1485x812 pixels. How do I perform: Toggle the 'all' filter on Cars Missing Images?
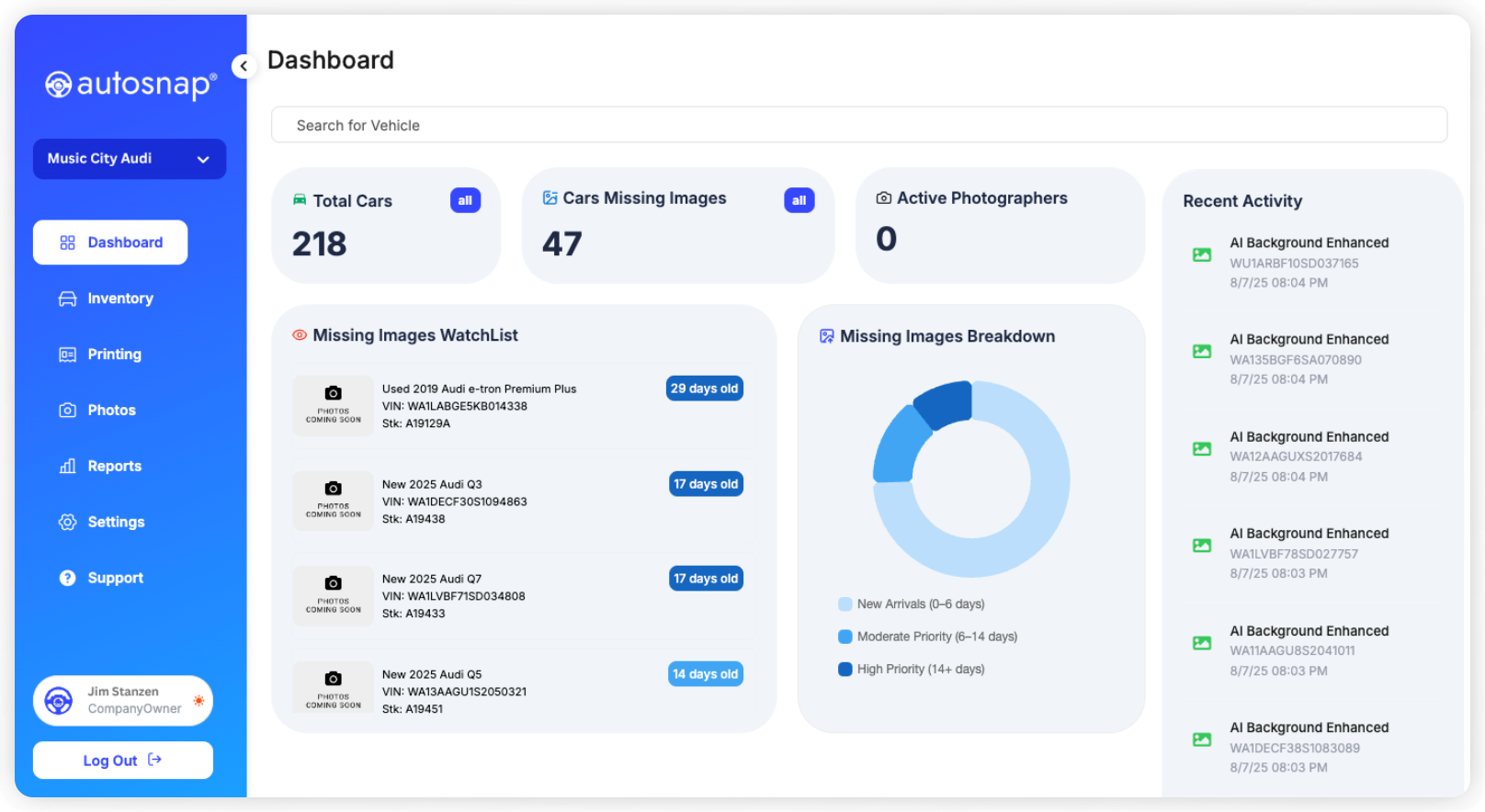pos(799,200)
